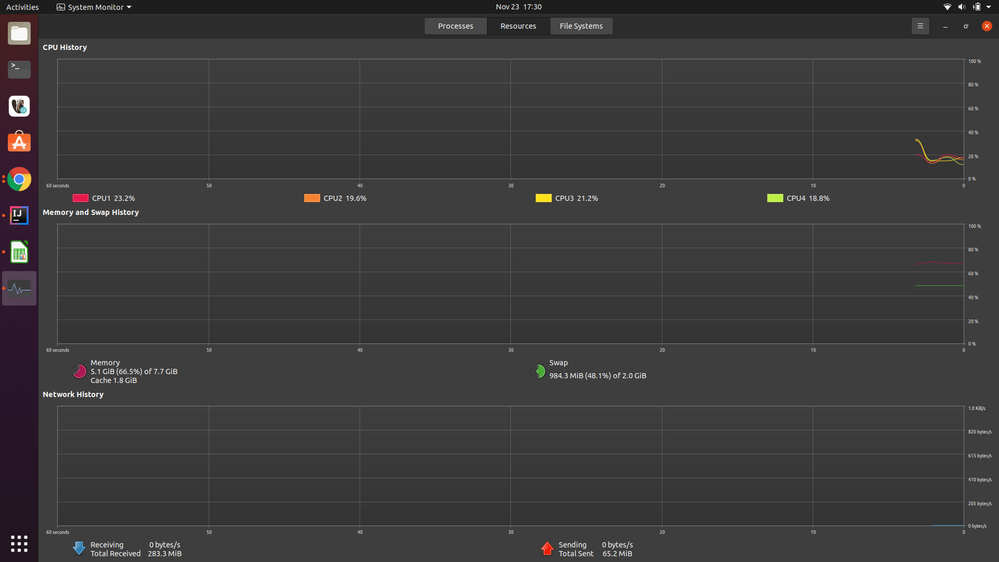This screenshot has width=999, height=562.
Task: Click the blue Receiving arrow icon
Action: coord(79,548)
